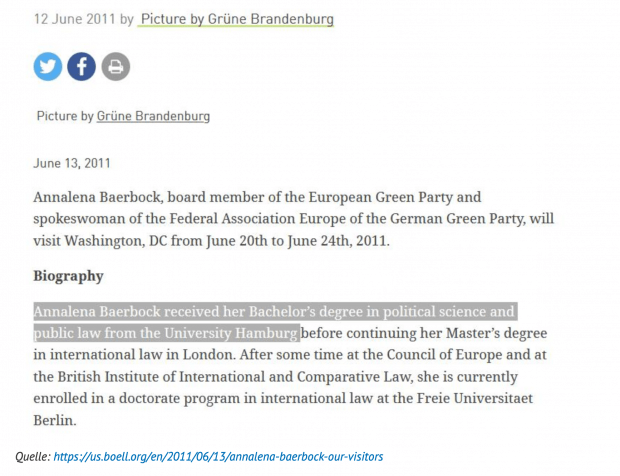The width and height of the screenshot is (620, 476).
Task: Click the 'Biography' heading
Action: coord(68,275)
